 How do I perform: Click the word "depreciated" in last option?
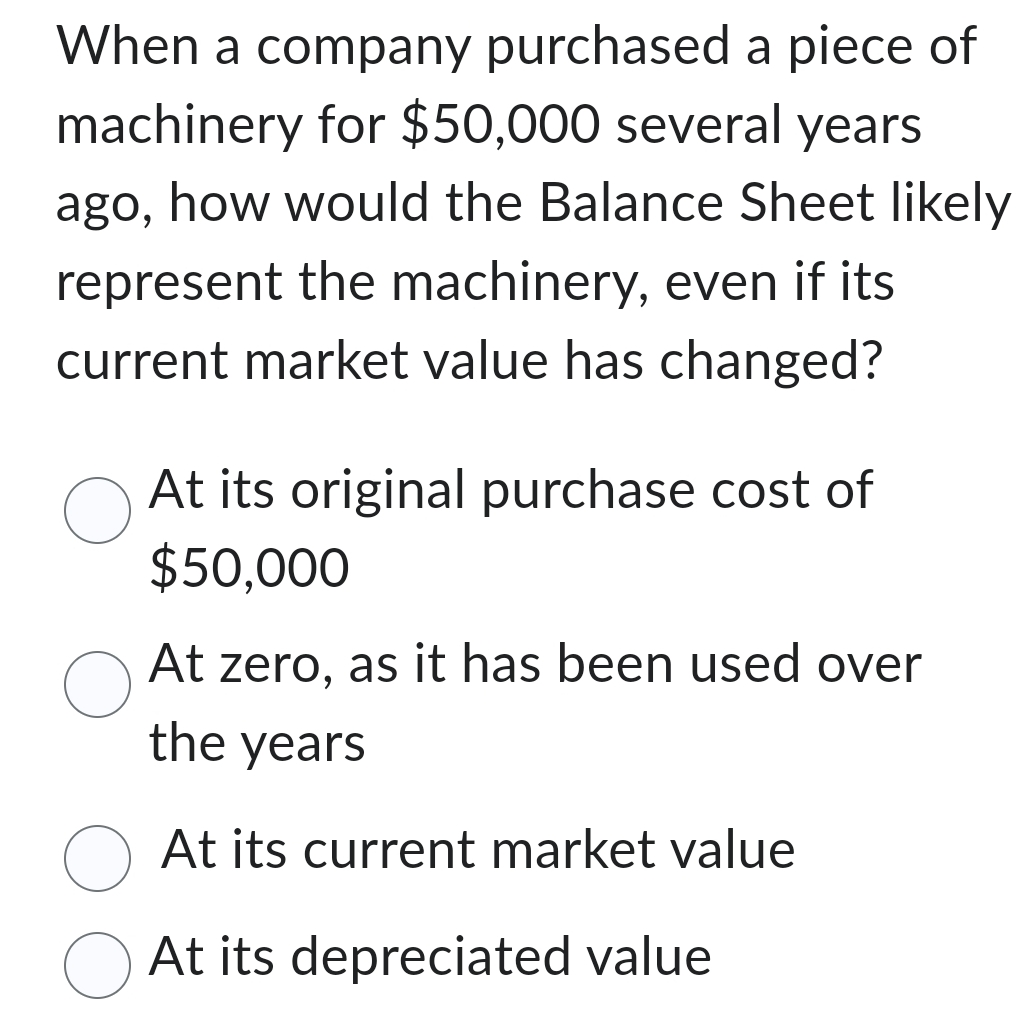pyautogui.click(x=431, y=958)
